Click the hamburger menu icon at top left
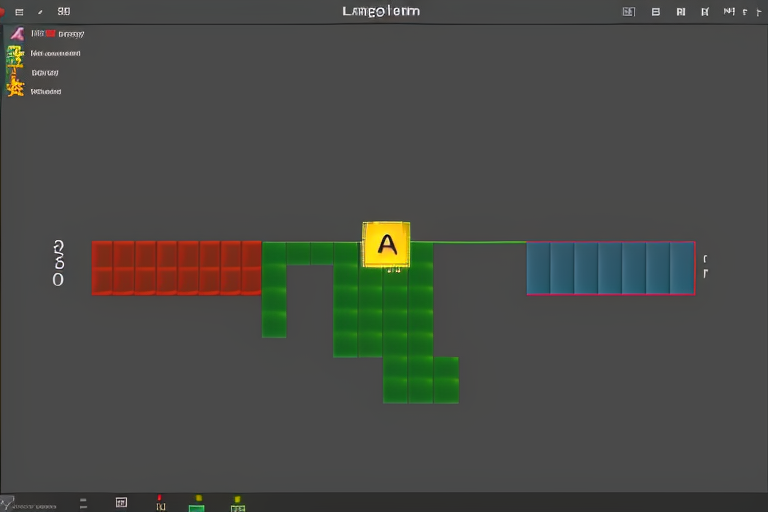This screenshot has height=512, width=768. [19, 12]
